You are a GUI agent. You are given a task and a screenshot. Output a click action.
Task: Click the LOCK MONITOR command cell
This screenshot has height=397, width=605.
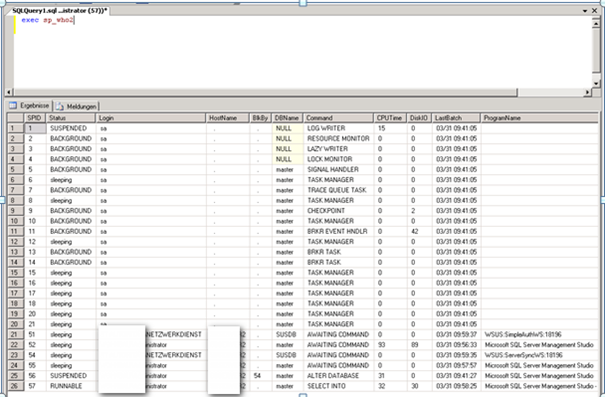pos(338,159)
